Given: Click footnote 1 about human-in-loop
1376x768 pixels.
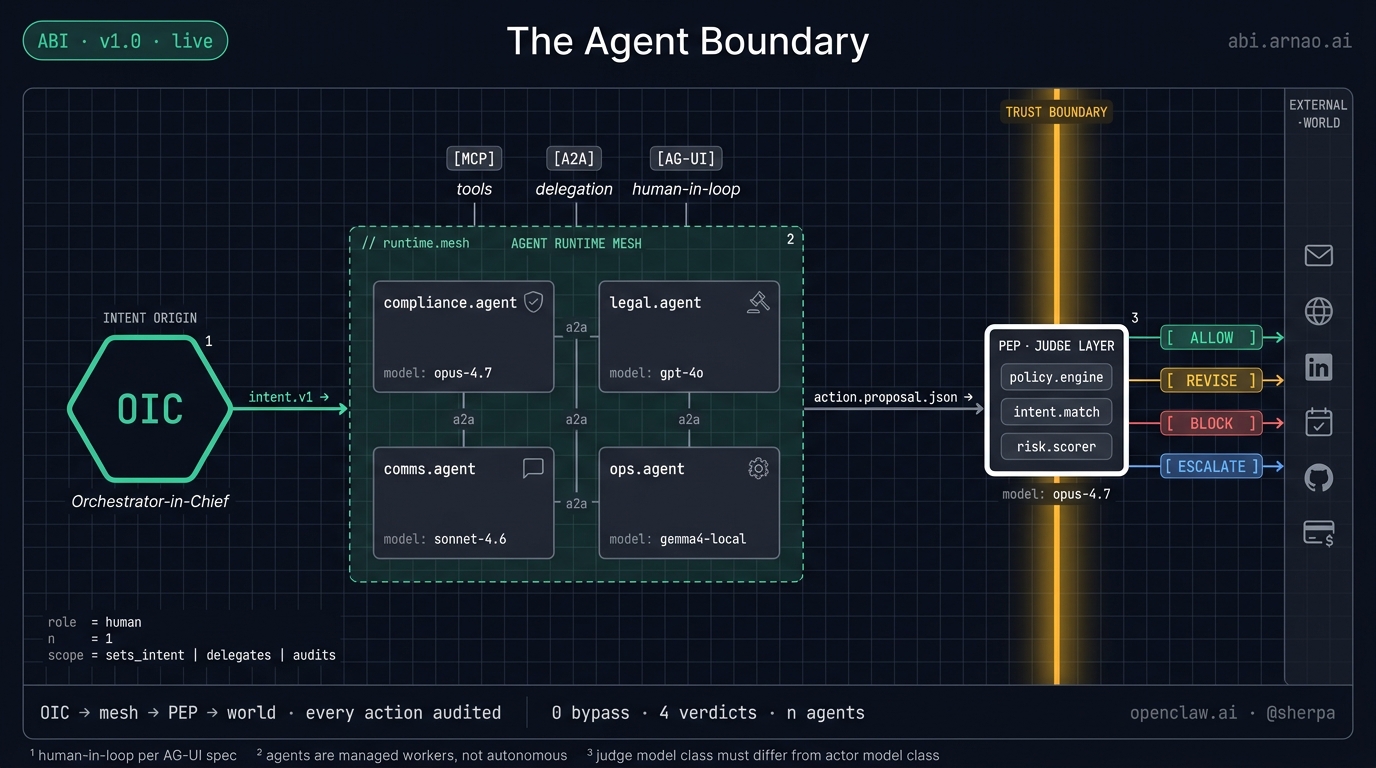Looking at the screenshot, I should point(133,755).
